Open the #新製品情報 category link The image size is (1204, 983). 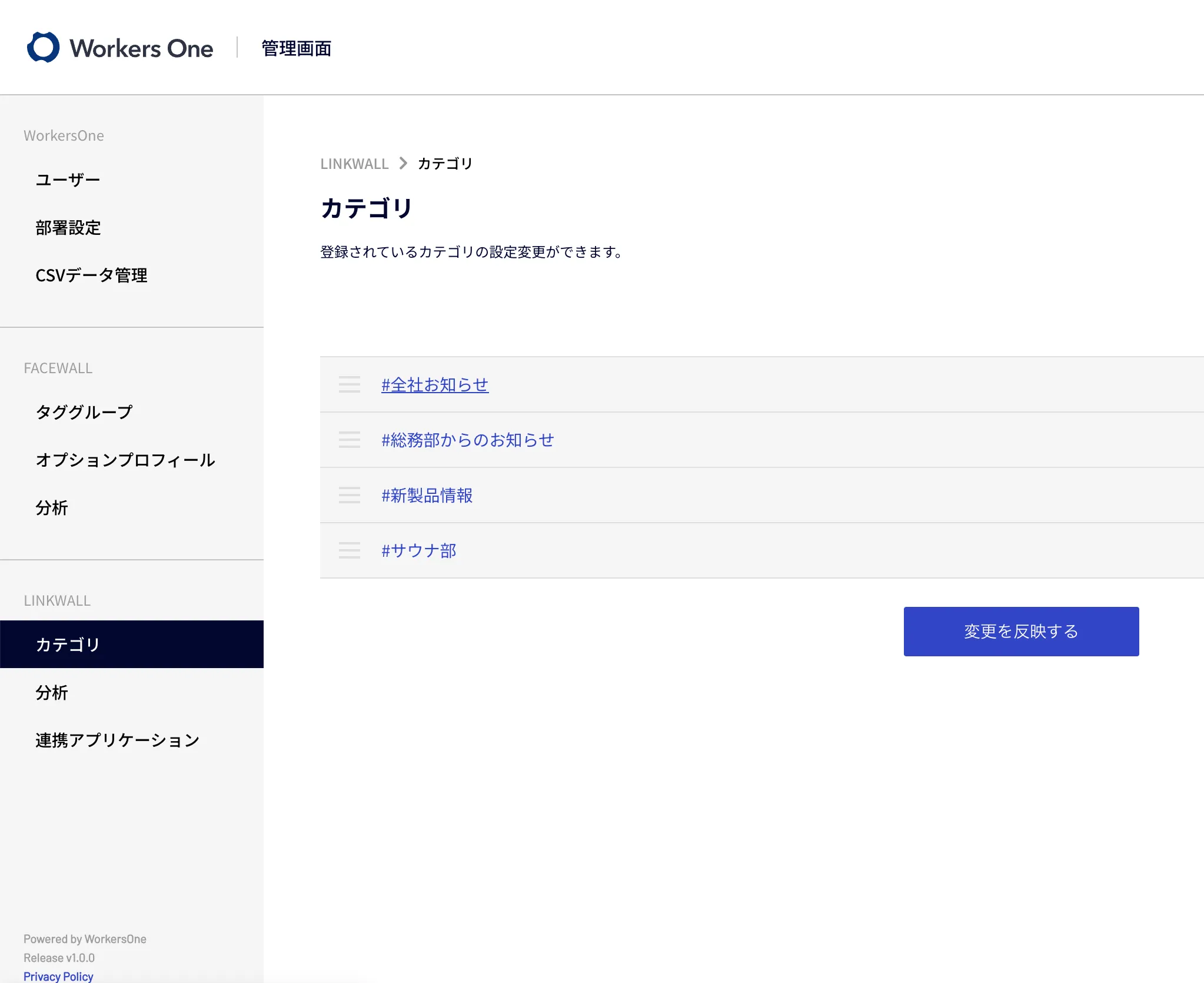[x=427, y=495]
